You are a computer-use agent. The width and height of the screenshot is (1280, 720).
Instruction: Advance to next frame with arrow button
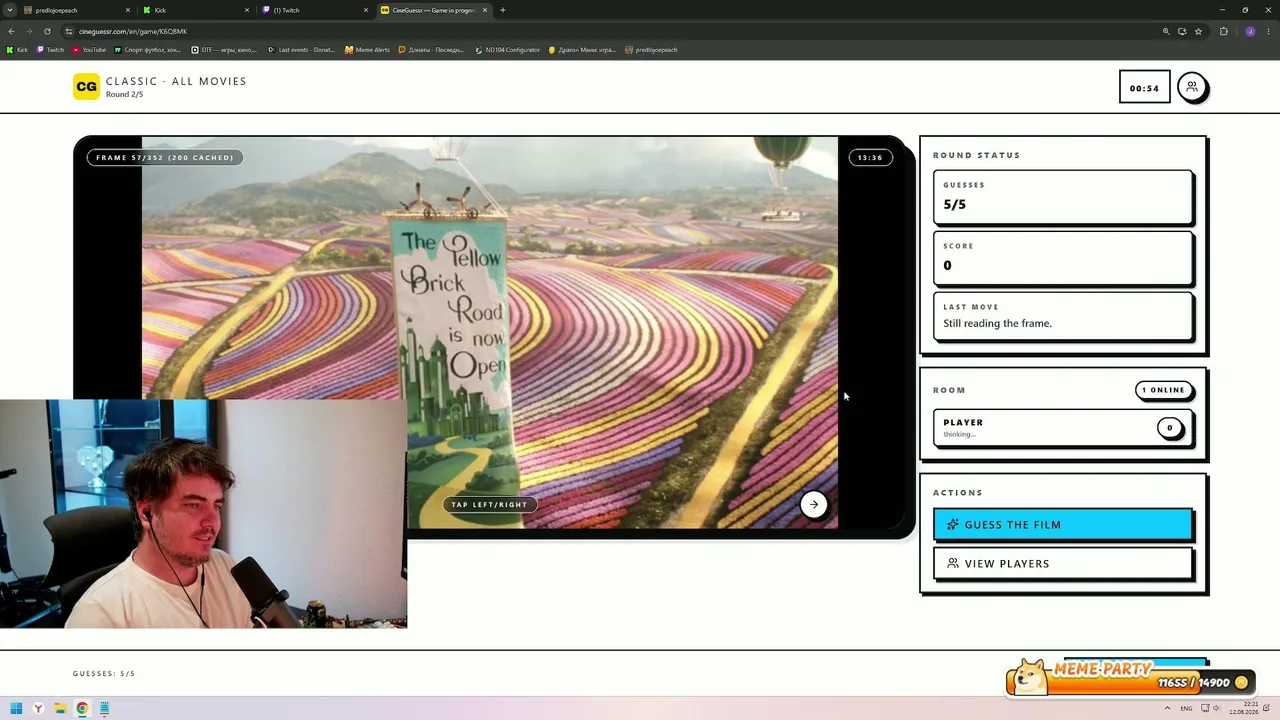click(814, 504)
